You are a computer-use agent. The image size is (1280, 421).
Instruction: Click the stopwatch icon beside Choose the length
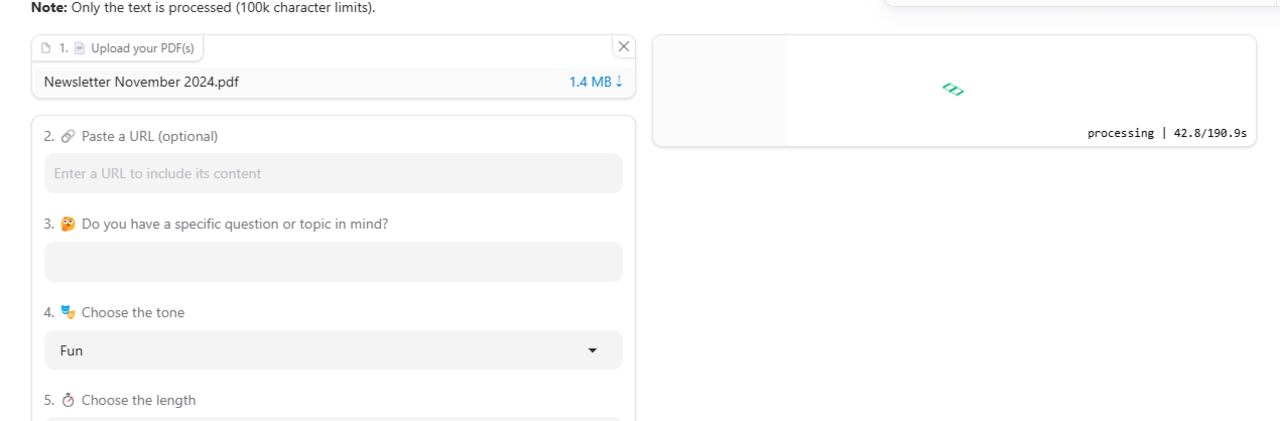coord(68,400)
